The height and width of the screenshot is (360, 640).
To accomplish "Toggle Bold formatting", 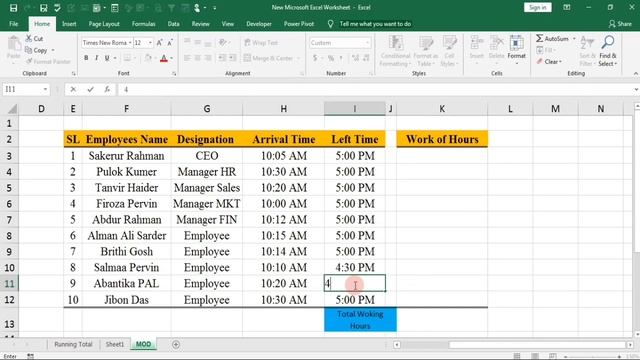I will [86, 58].
